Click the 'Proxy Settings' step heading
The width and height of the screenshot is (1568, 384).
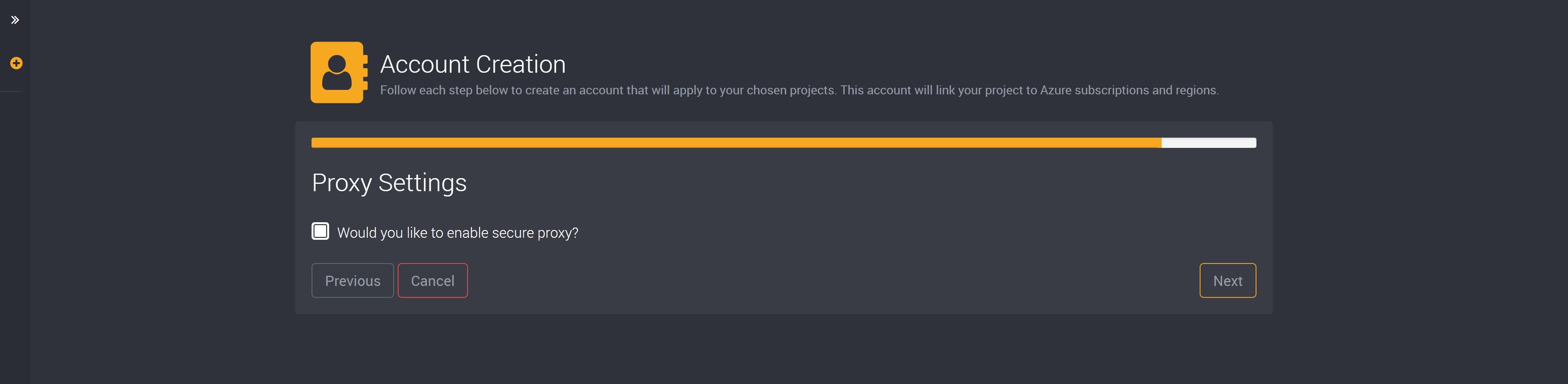point(389,183)
